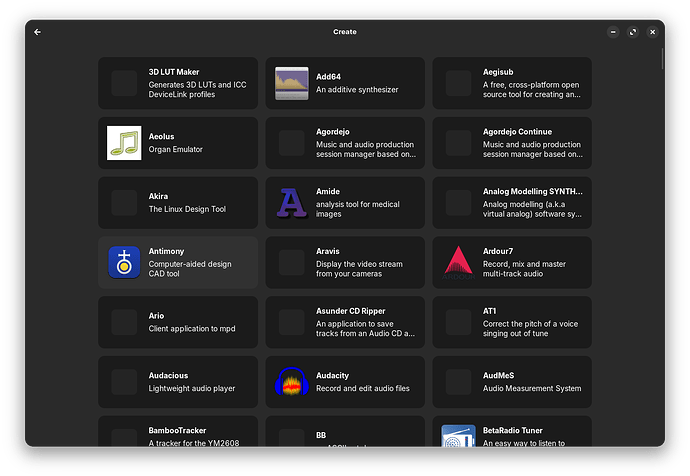Close the Create window

(x=653, y=32)
